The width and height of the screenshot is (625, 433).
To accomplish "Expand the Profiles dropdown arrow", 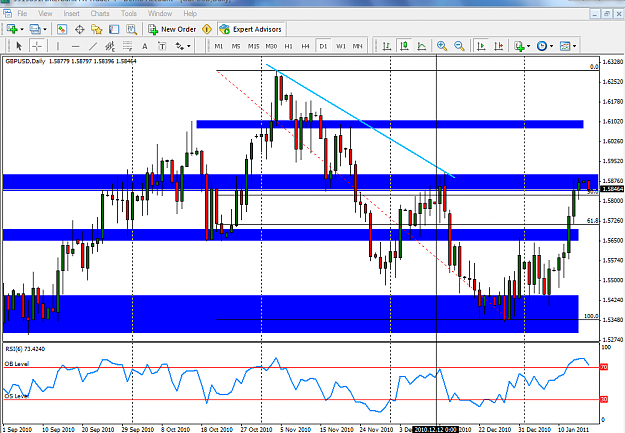I will (45, 30).
